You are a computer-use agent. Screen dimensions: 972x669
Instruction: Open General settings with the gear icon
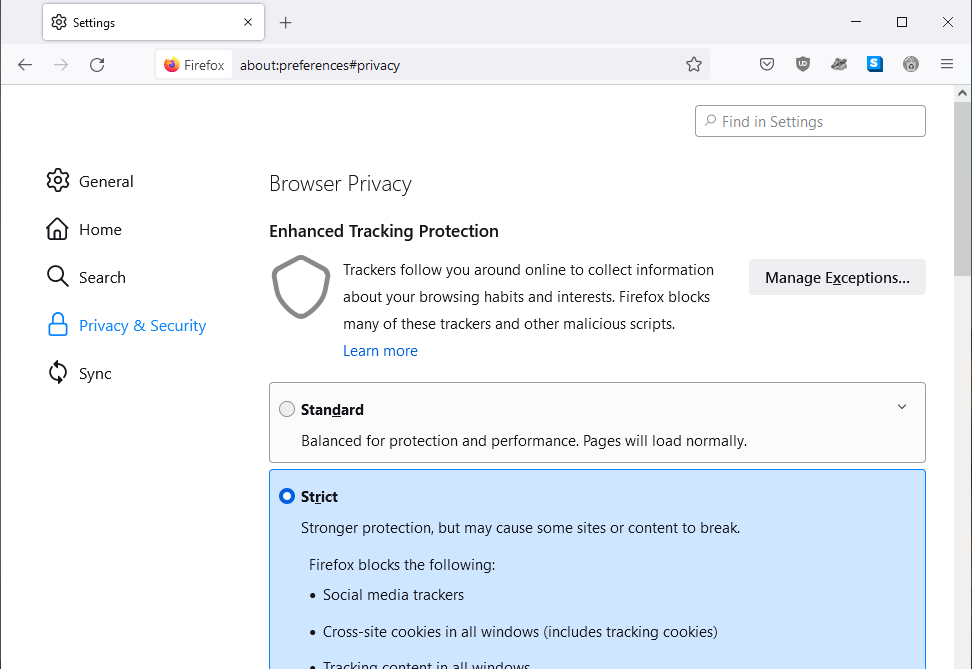[x=58, y=181]
